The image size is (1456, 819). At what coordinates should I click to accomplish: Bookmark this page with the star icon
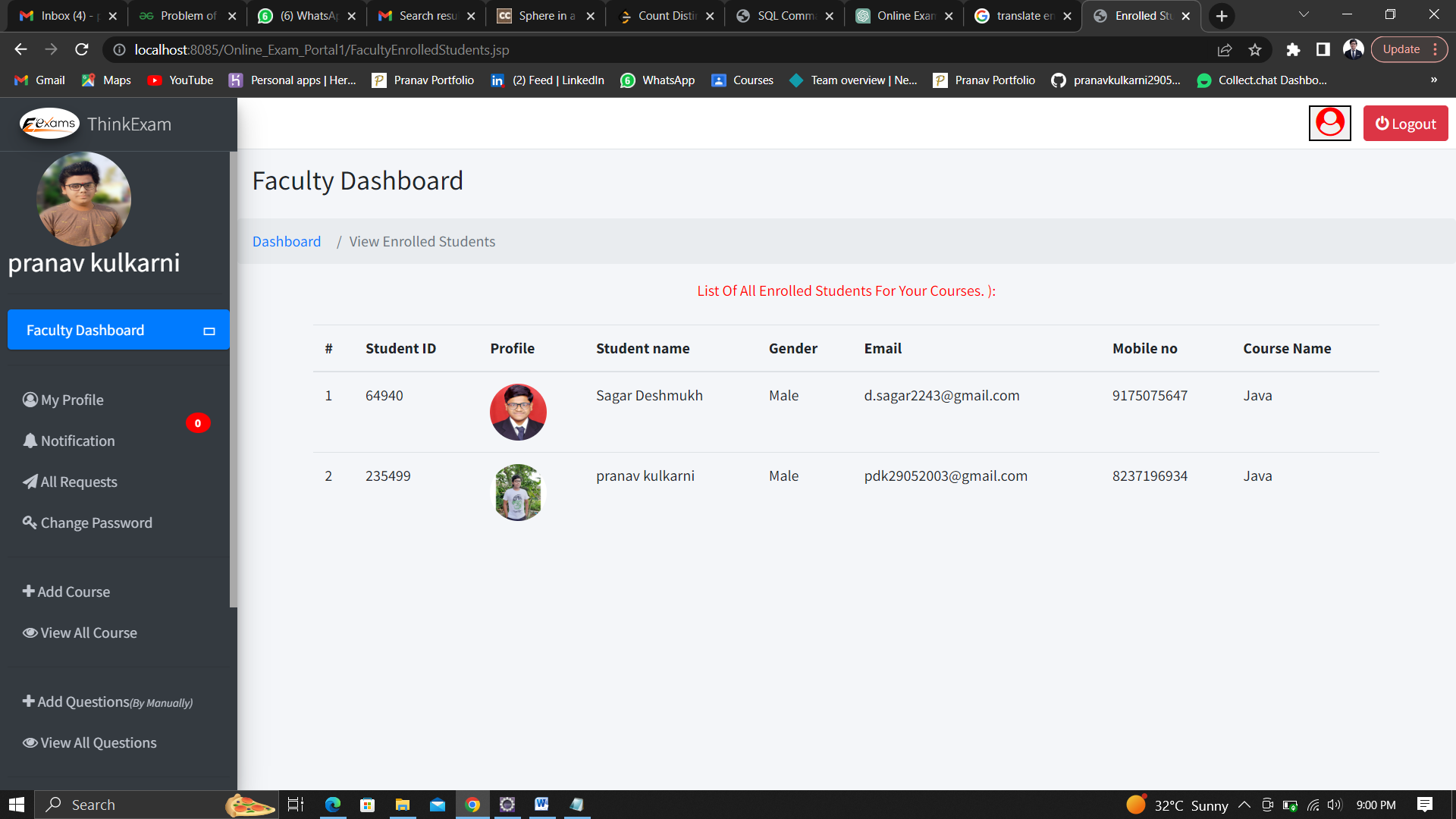[1255, 49]
